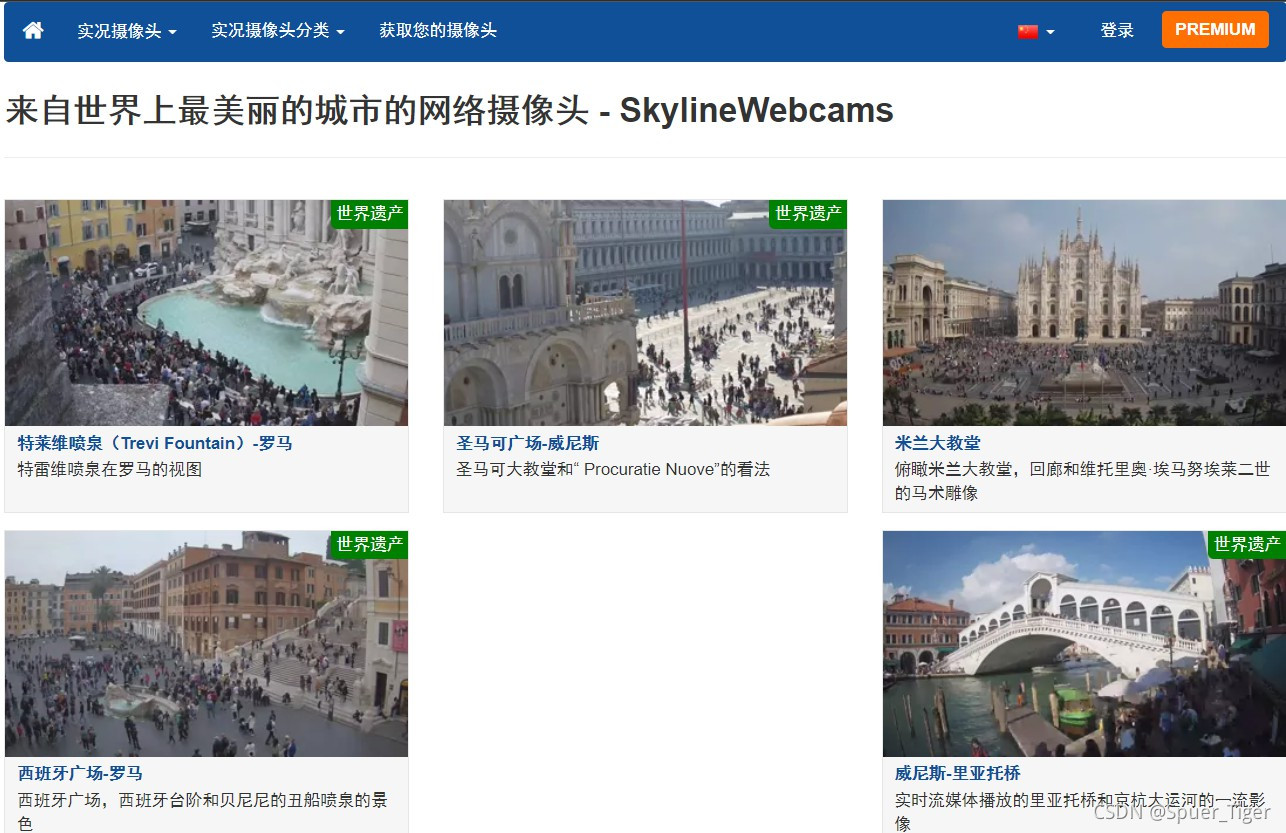Click the home icon in the navbar

pos(33,31)
